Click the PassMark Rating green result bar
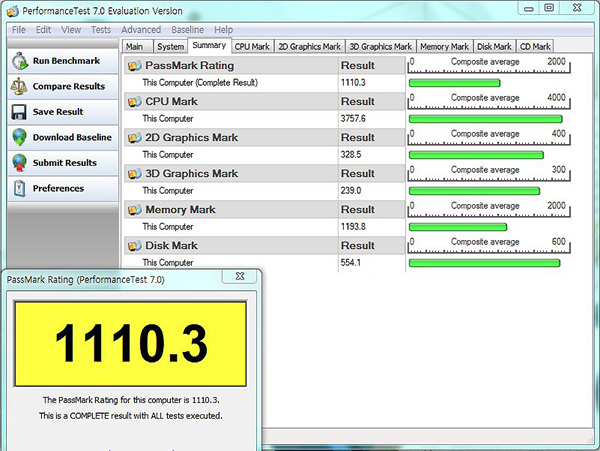The image size is (600, 451). 455,83
